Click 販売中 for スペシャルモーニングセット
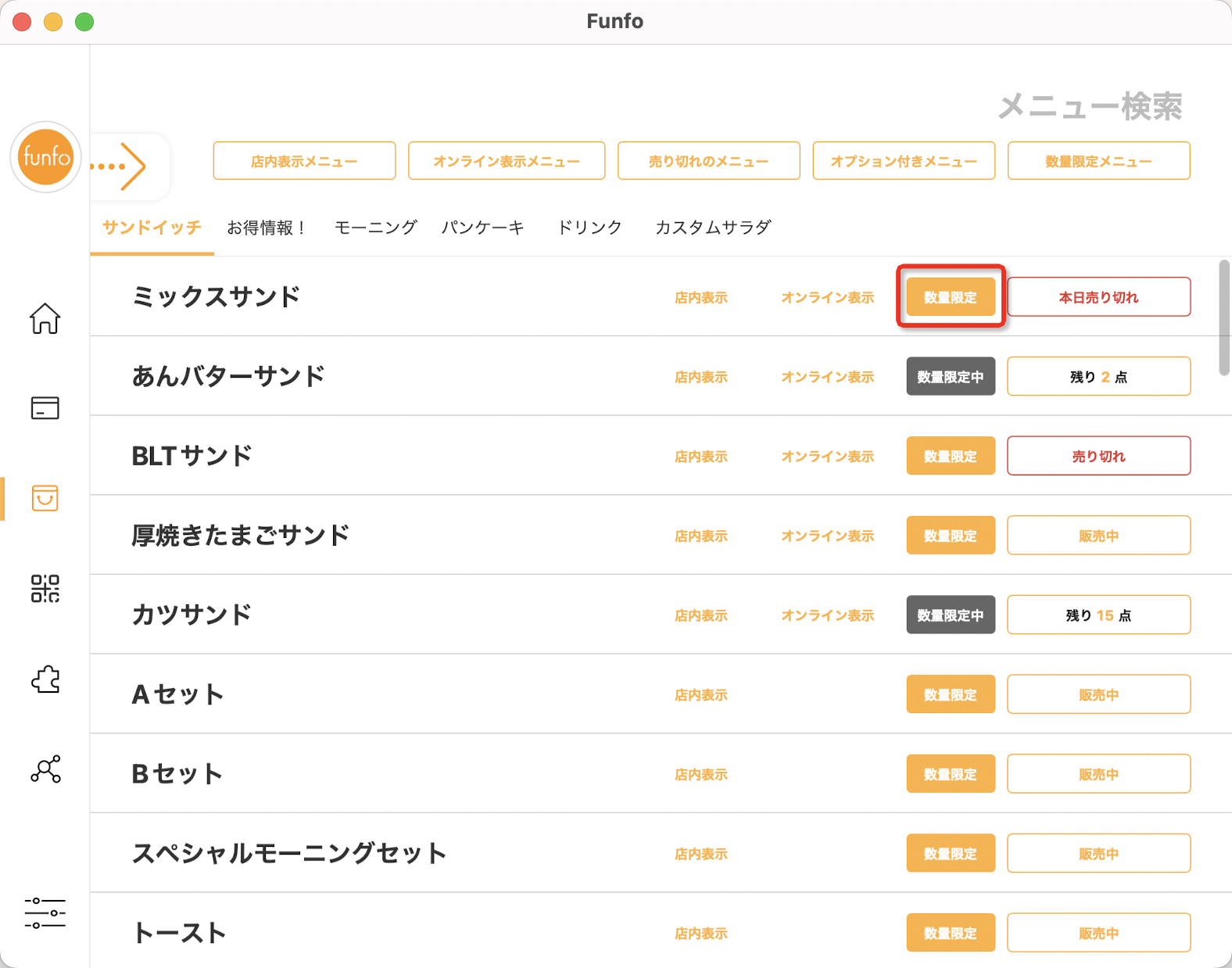 click(x=1098, y=853)
